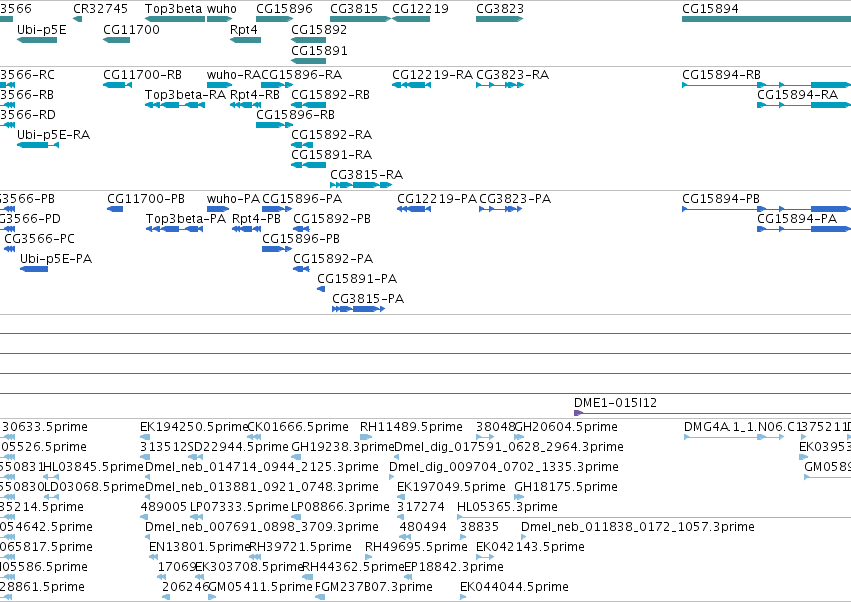Click transcript CG15892-RB
The width and height of the screenshot is (851, 602).
pos(308,105)
